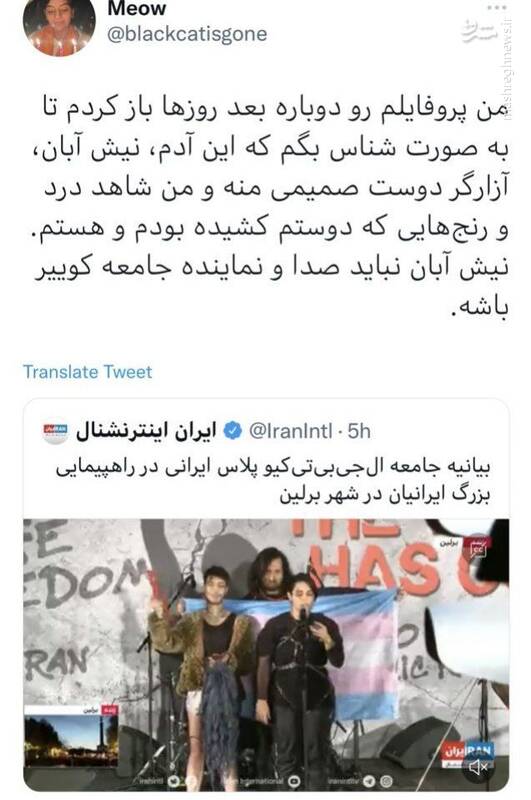Click the Iran International account avatar
The height and width of the screenshot is (800, 531).
[x=55, y=432]
